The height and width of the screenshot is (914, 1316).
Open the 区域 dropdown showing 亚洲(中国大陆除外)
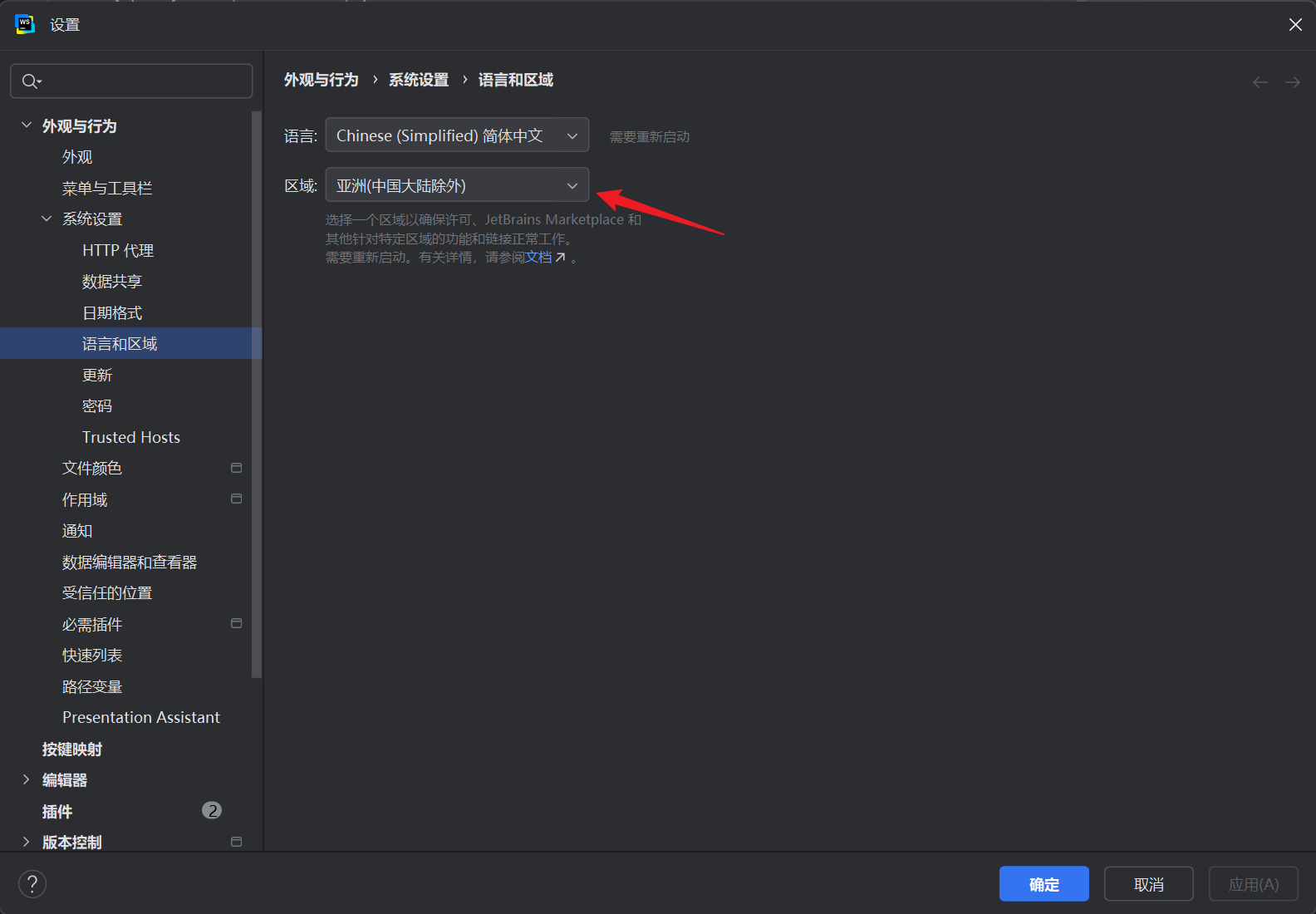(457, 184)
